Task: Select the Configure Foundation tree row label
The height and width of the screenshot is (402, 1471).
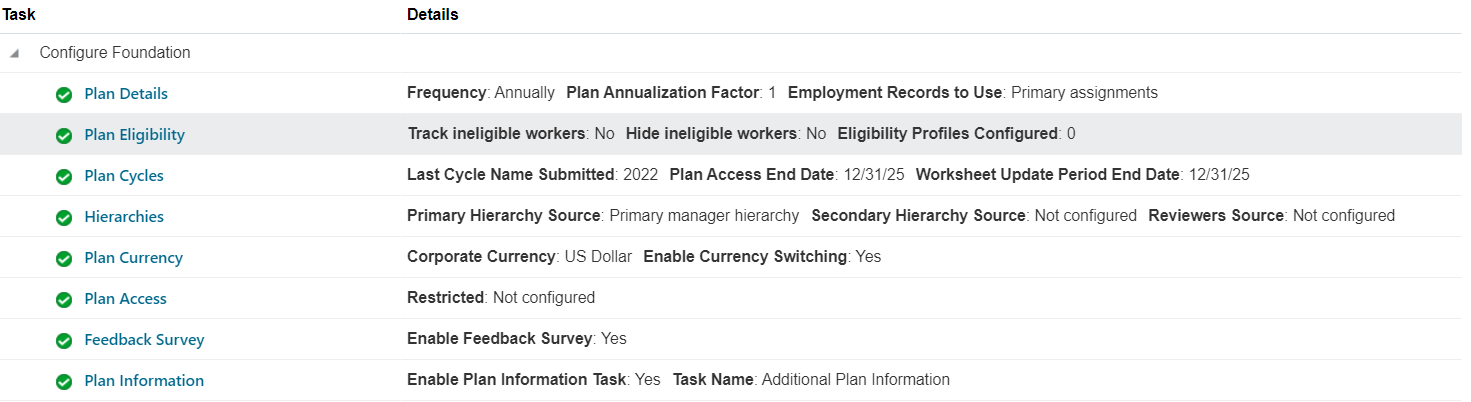Action: tap(115, 53)
